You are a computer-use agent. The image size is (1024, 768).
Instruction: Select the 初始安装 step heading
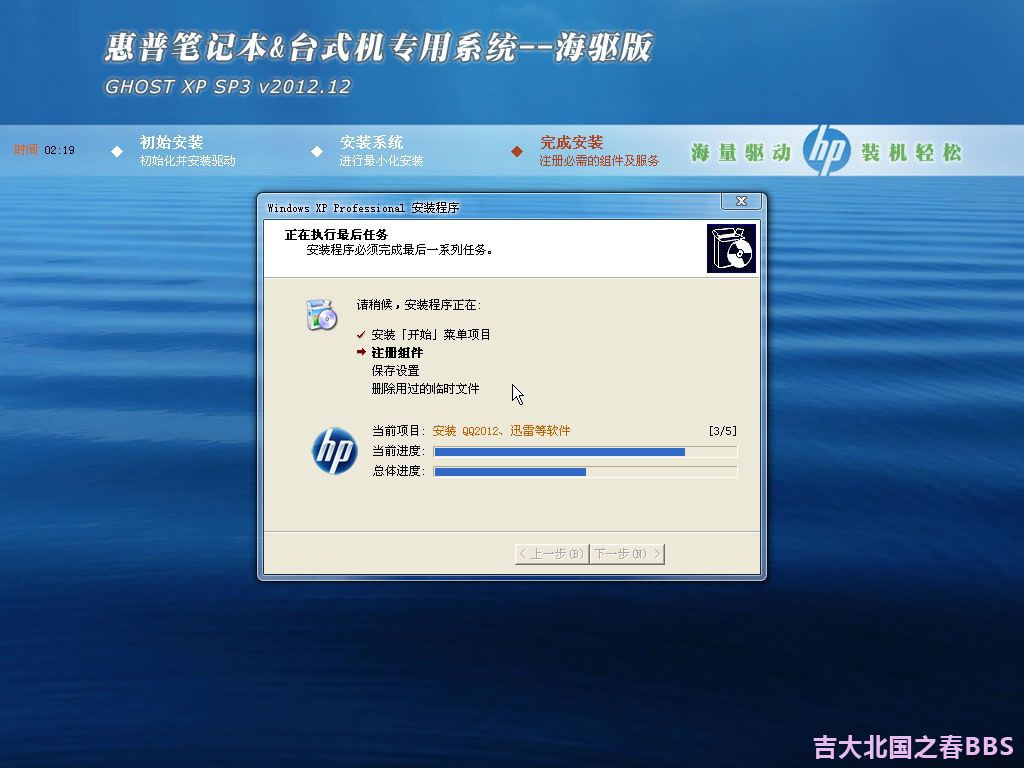171,142
